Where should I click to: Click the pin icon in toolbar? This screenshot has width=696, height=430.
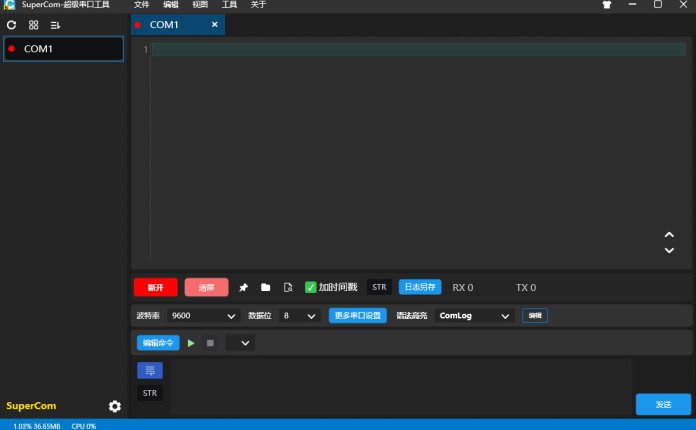coord(243,288)
